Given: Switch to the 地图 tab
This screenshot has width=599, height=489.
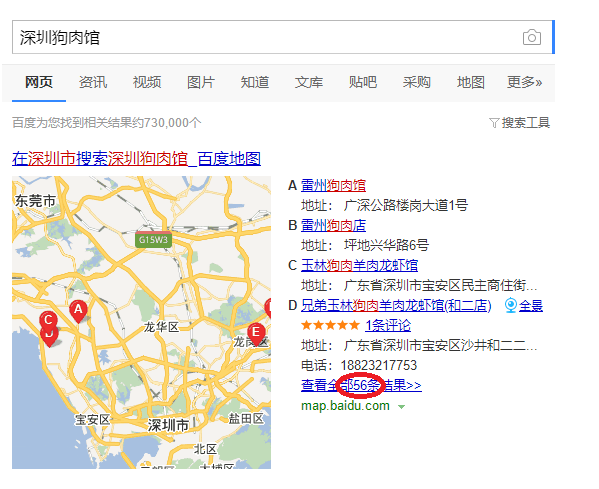Looking at the screenshot, I should tap(471, 82).
